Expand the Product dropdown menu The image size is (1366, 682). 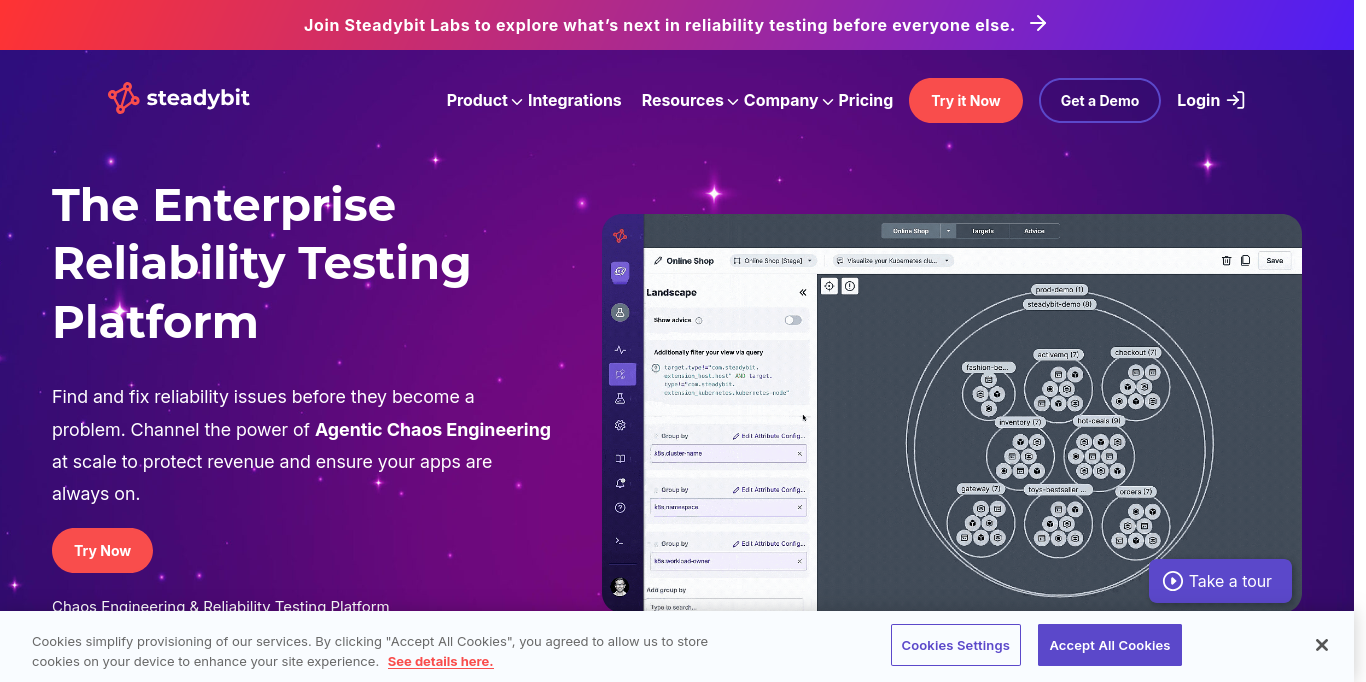point(484,100)
